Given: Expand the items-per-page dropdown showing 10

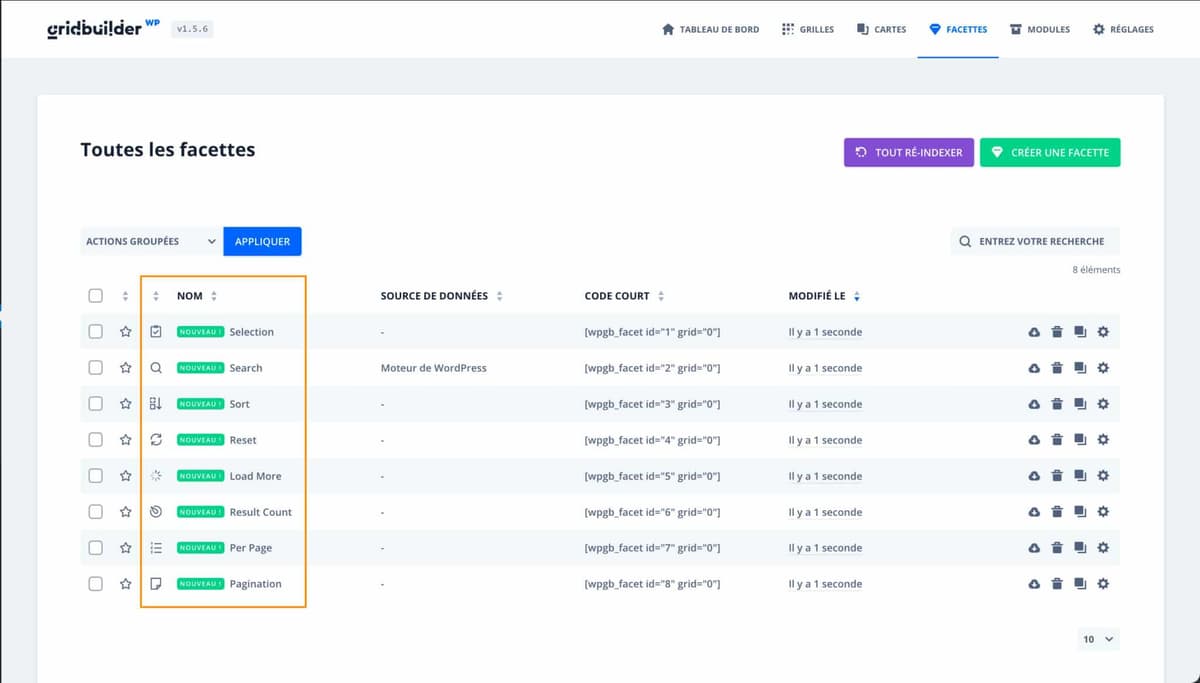Looking at the screenshot, I should point(1098,639).
